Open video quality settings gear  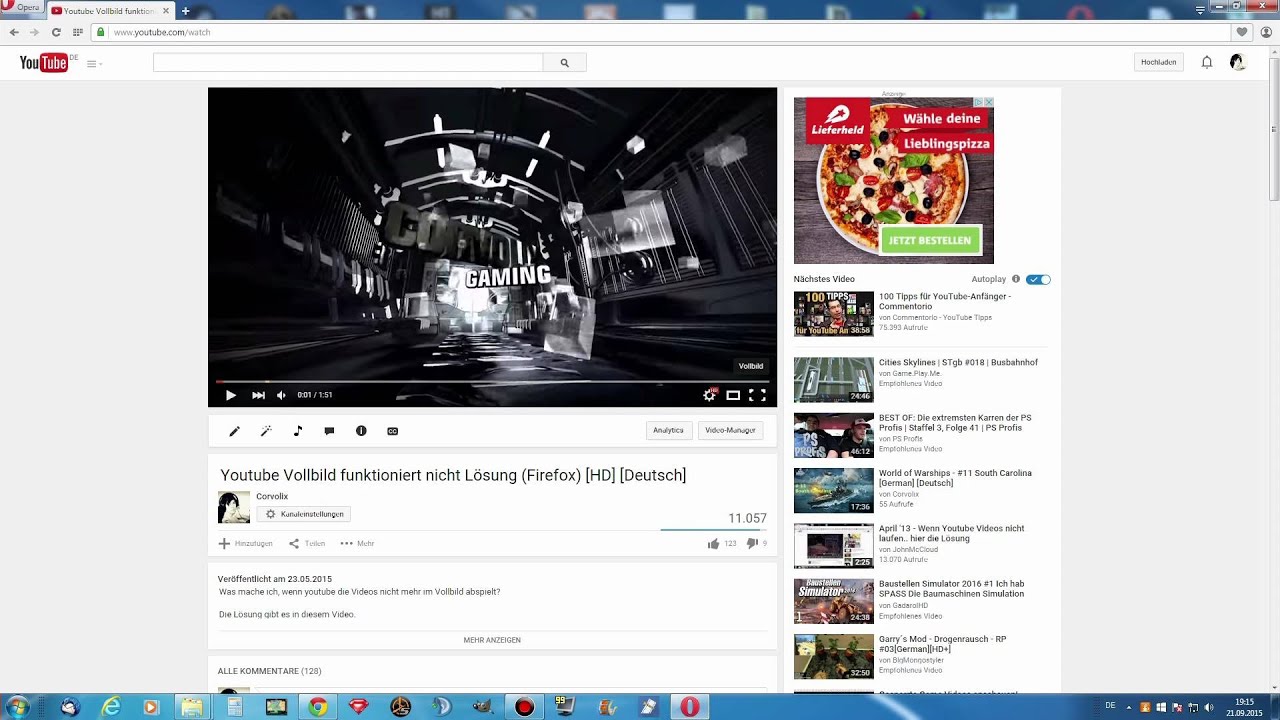coord(709,395)
